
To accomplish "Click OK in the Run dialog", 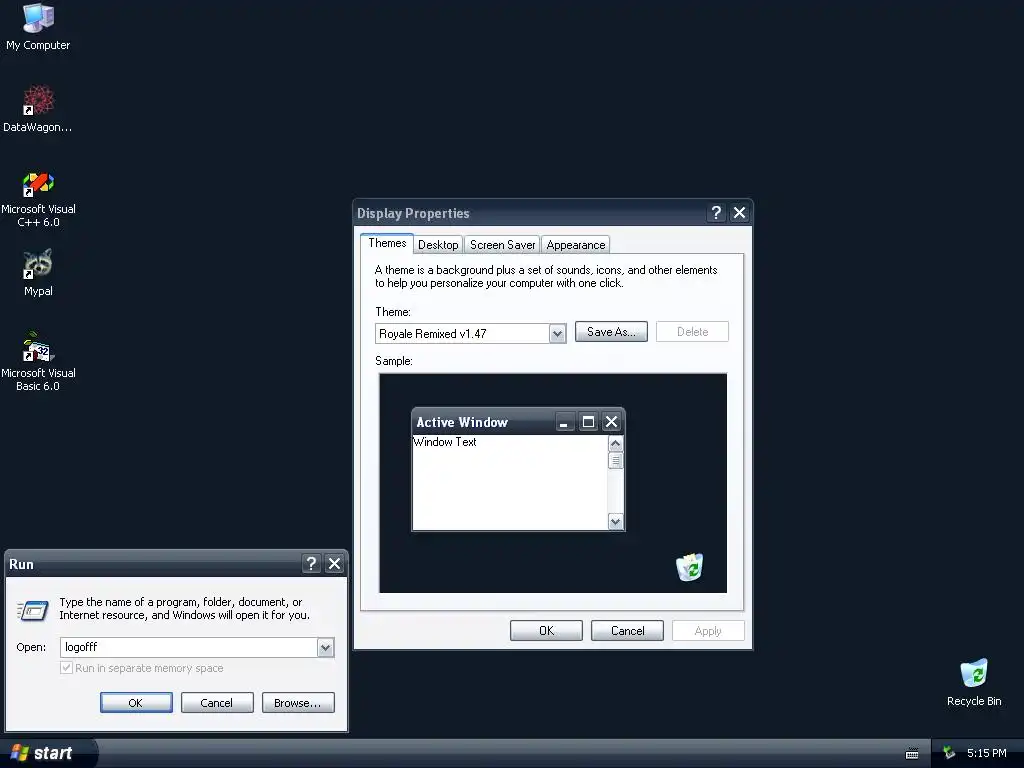I will tap(136, 703).
